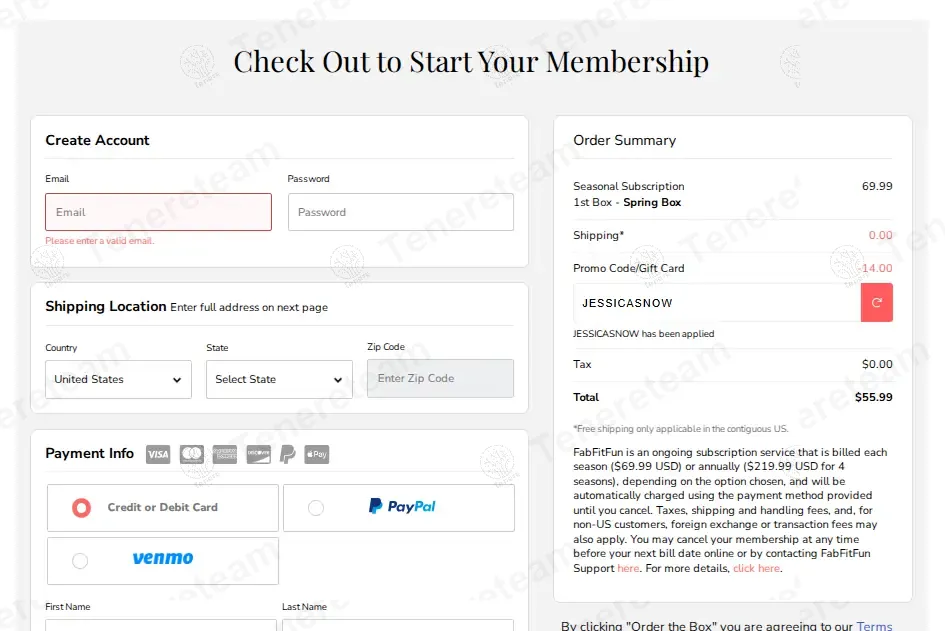Image resolution: width=945 pixels, height=631 pixels.
Task: Click the JESSICASNOW promo code field
Action: coord(716,302)
